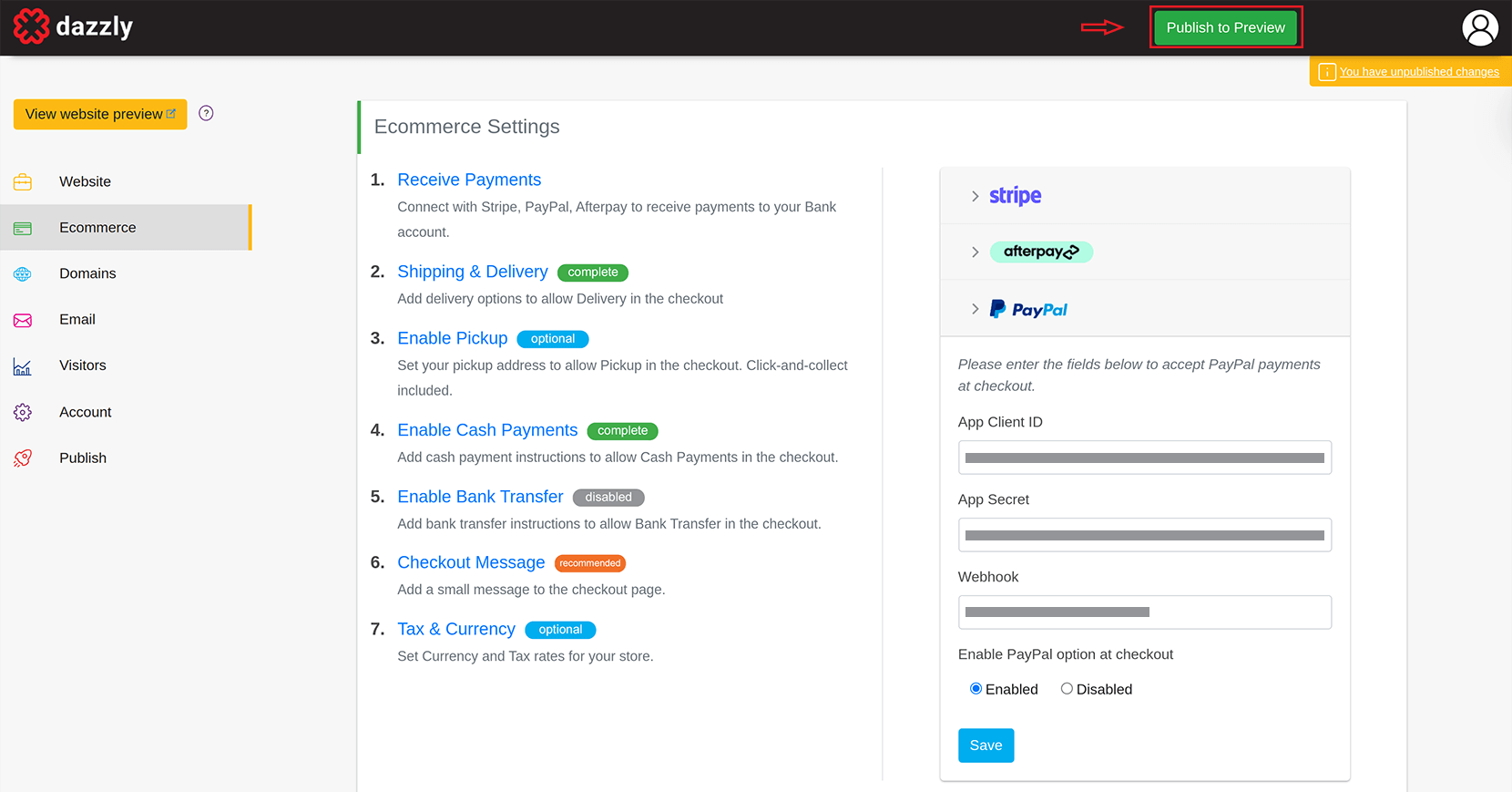Open the user profile avatar icon
This screenshot has height=792, width=1512.
1479,28
